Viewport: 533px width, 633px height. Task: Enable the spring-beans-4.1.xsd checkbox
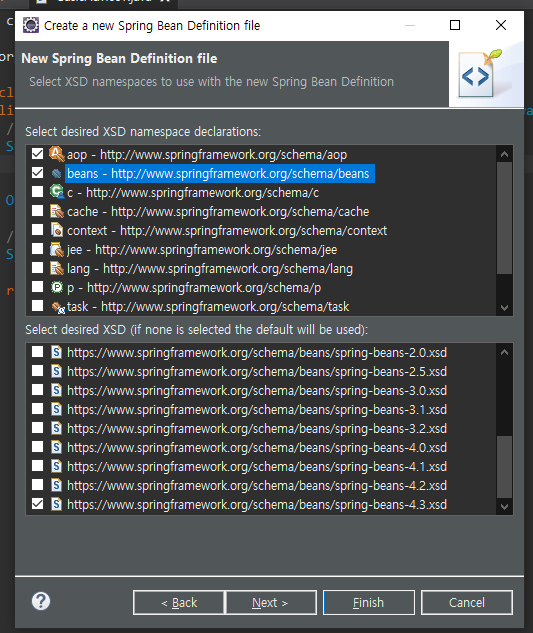(37, 465)
